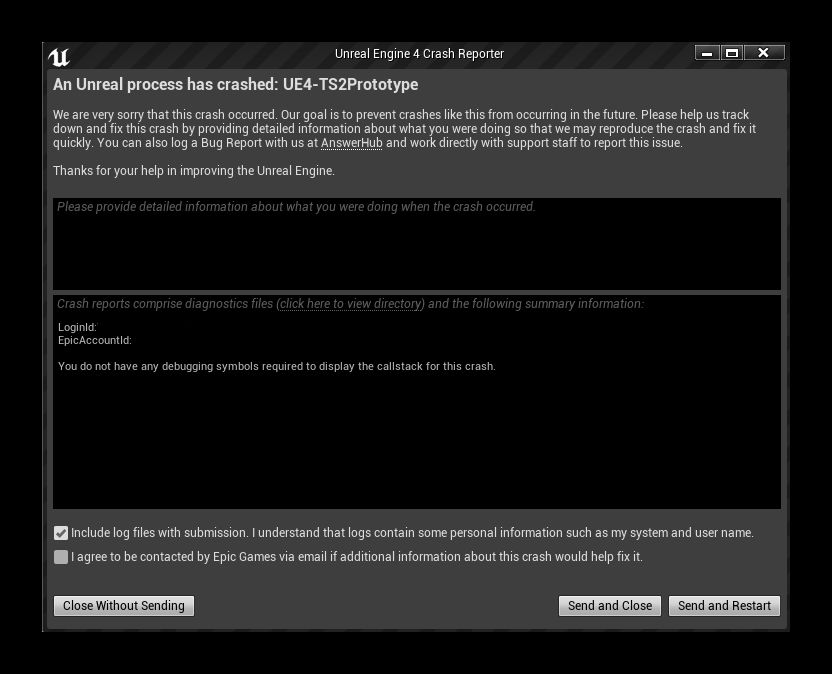Image resolution: width=832 pixels, height=674 pixels.
Task: Focus the crash description text field
Action: pos(416,245)
